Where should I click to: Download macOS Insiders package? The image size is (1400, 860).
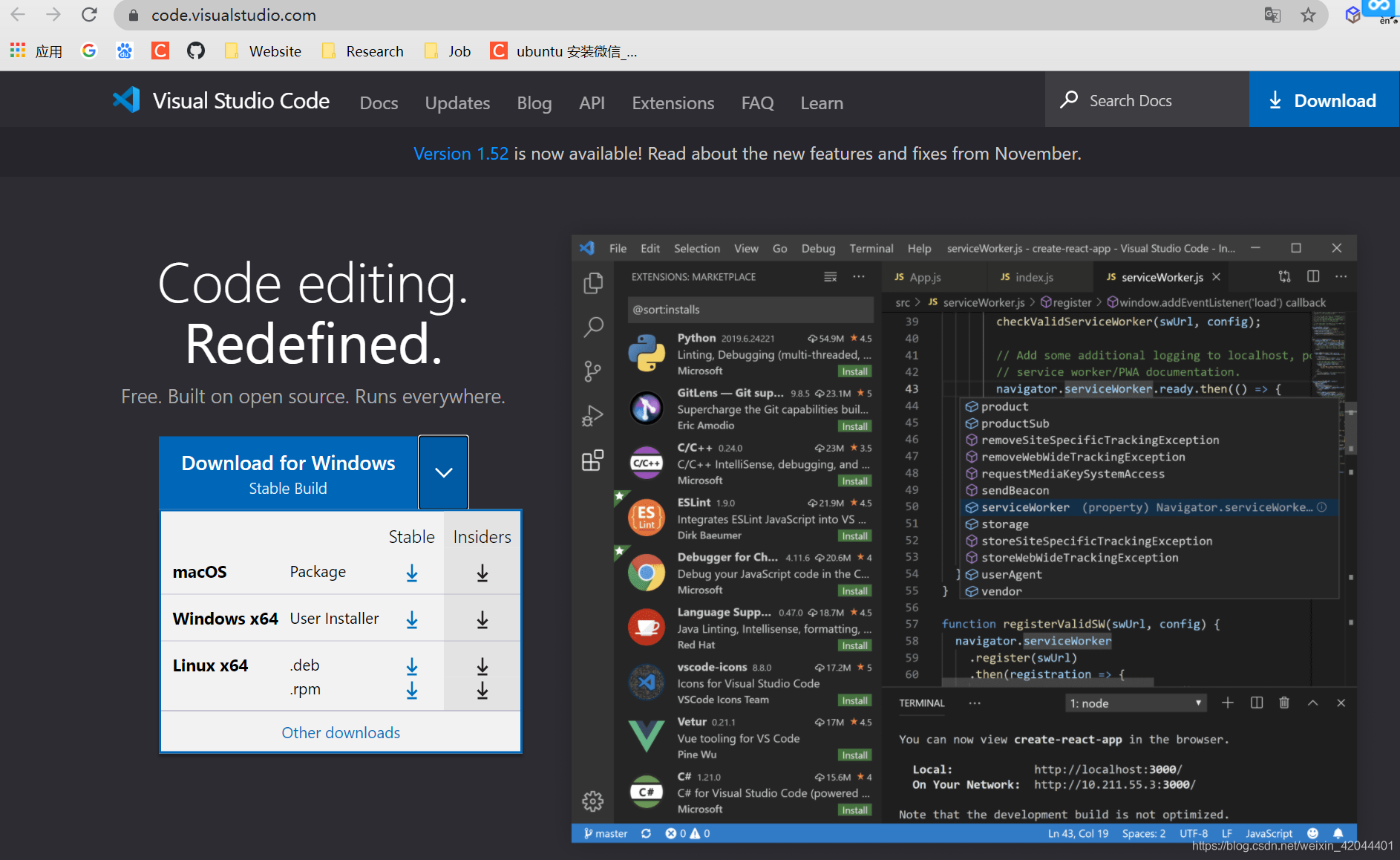pos(483,573)
